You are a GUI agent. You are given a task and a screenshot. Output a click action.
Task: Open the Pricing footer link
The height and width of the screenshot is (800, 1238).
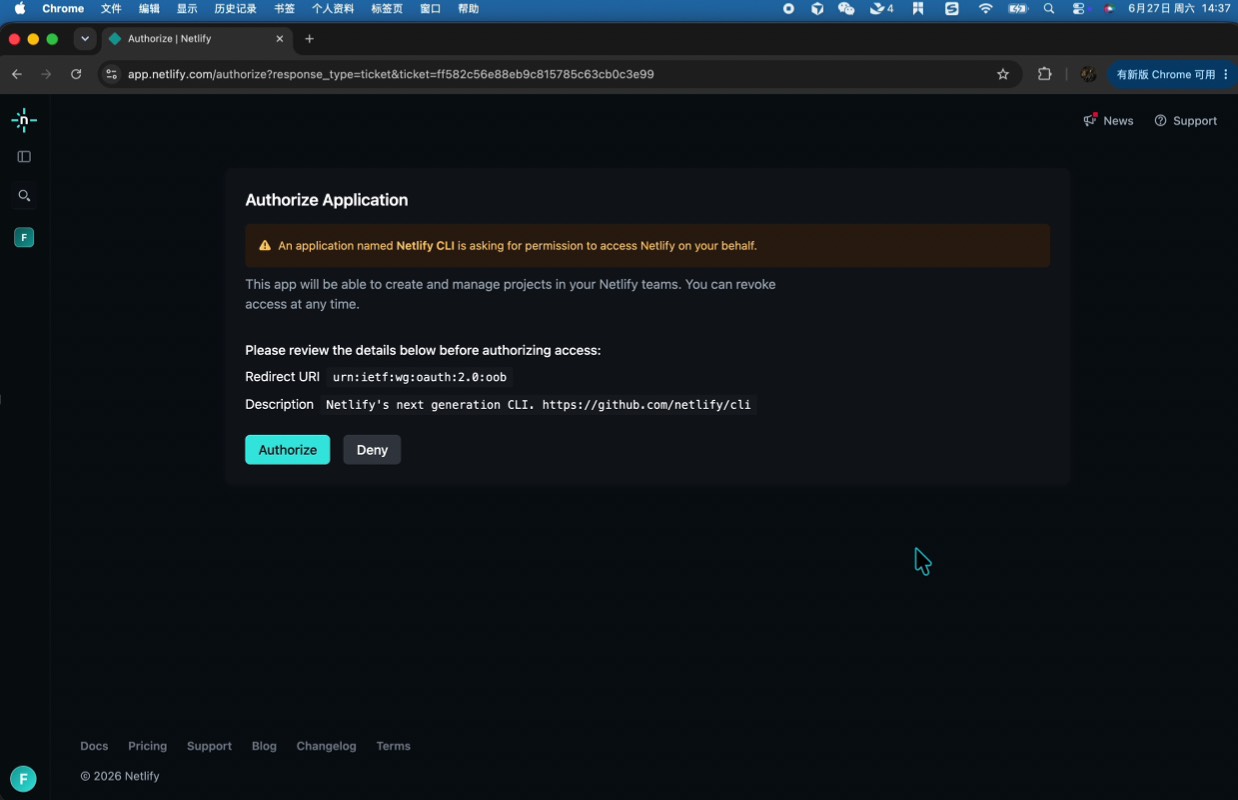(147, 746)
